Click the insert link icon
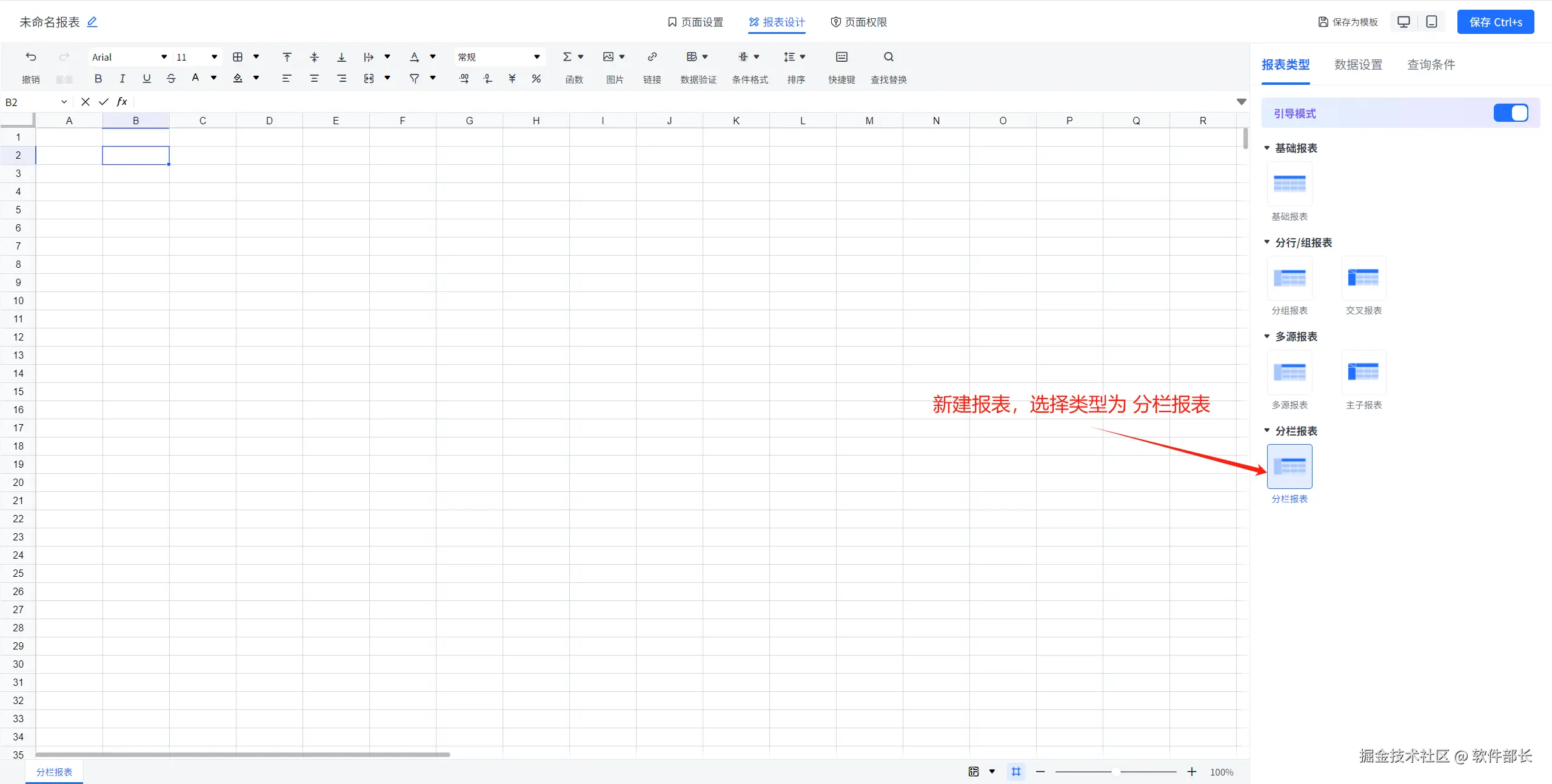The height and width of the screenshot is (784, 1552). coord(652,57)
